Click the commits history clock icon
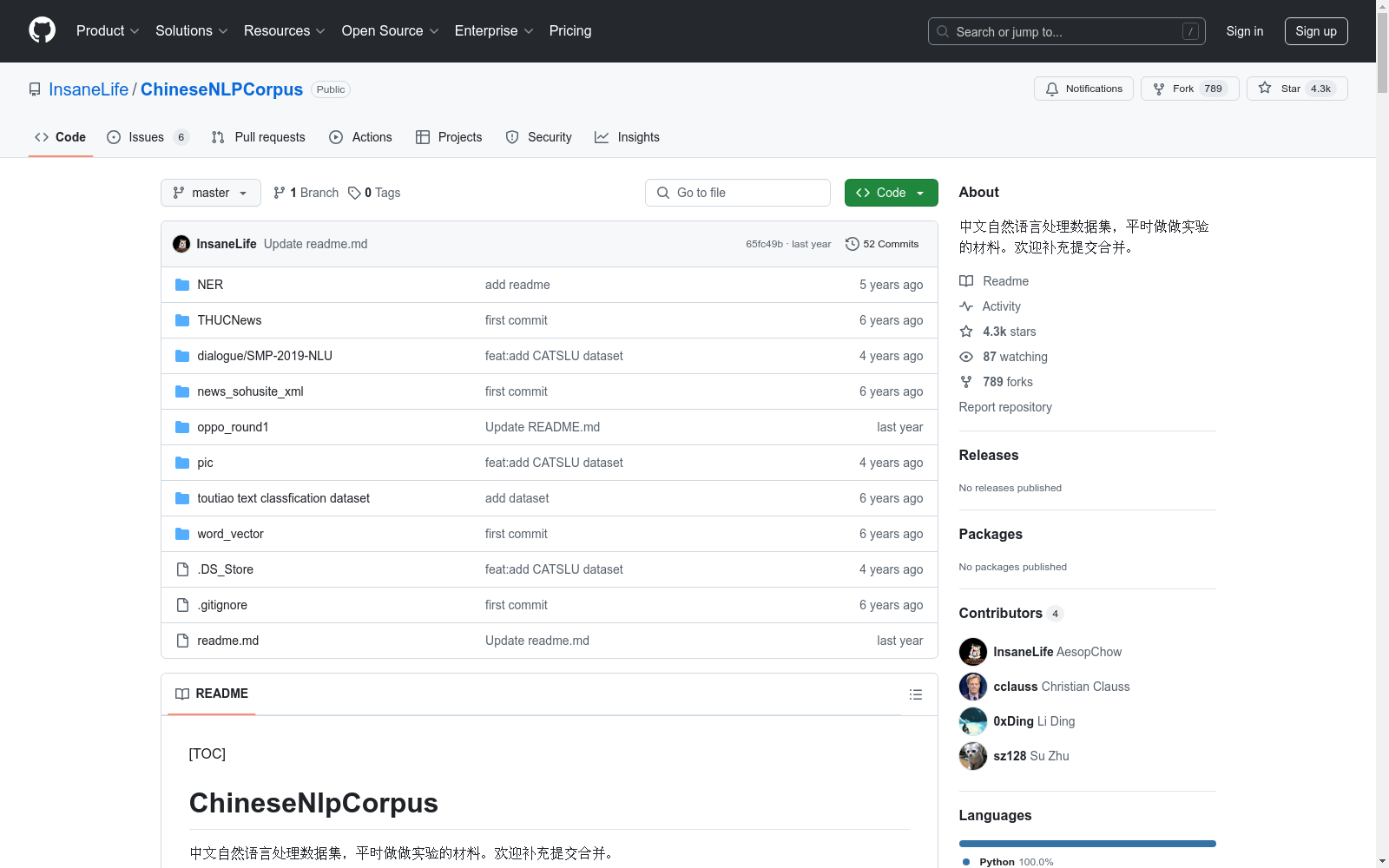 (852, 244)
